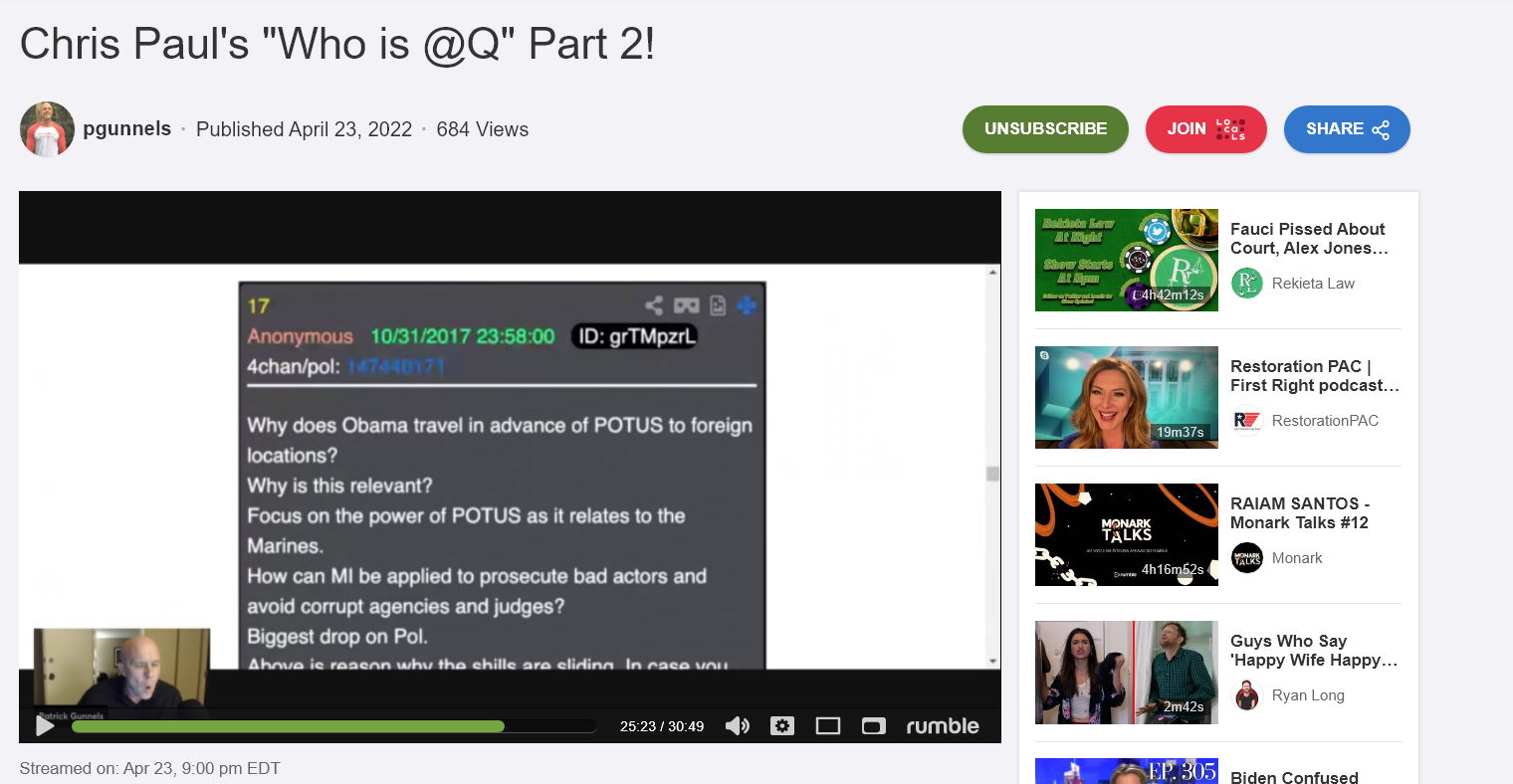
Task: Click the 4chan/pol post number link
Action: [396, 366]
